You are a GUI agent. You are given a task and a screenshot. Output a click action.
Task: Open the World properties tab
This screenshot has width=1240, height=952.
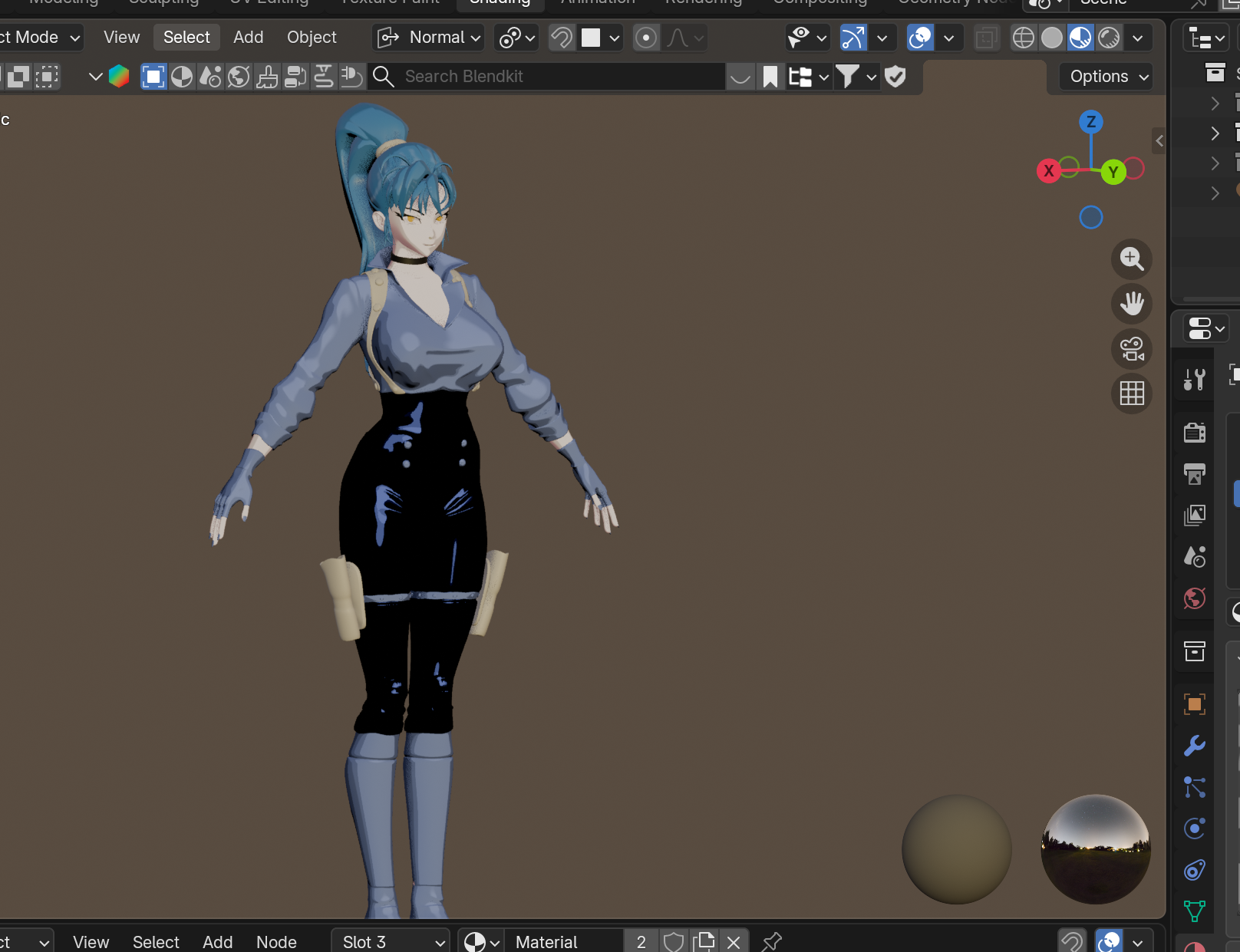point(1195,598)
